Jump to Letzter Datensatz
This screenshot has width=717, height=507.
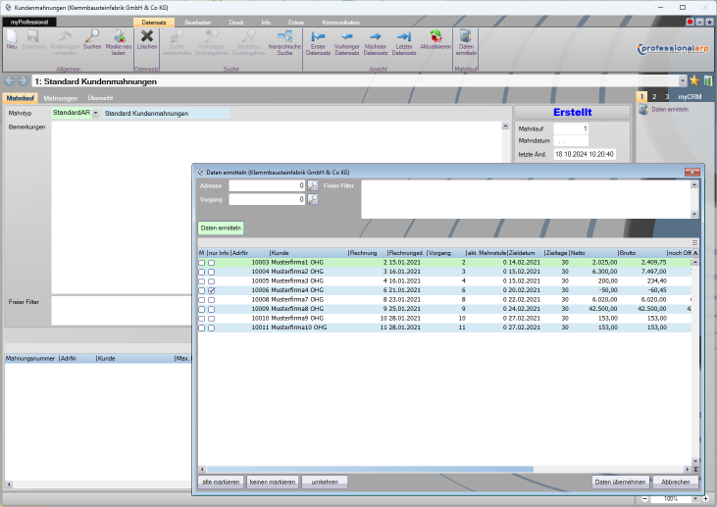(x=404, y=37)
